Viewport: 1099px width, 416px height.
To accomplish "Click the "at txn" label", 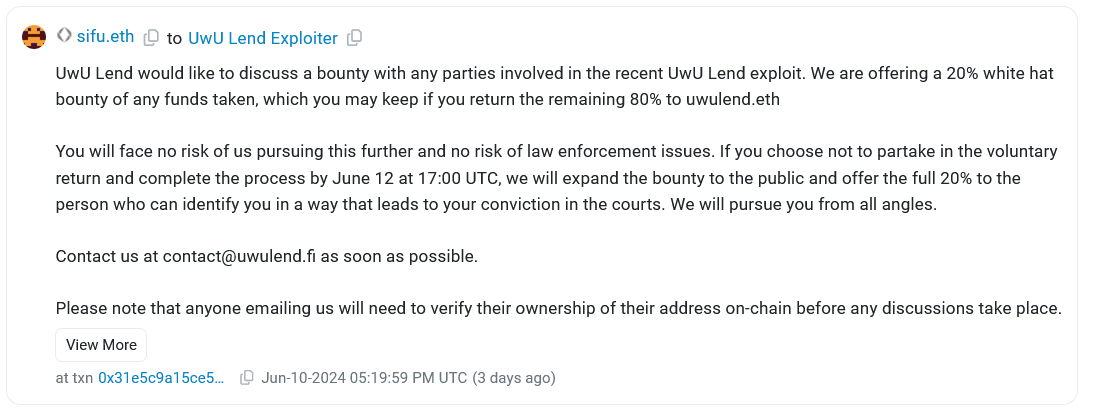I will [x=74, y=378].
